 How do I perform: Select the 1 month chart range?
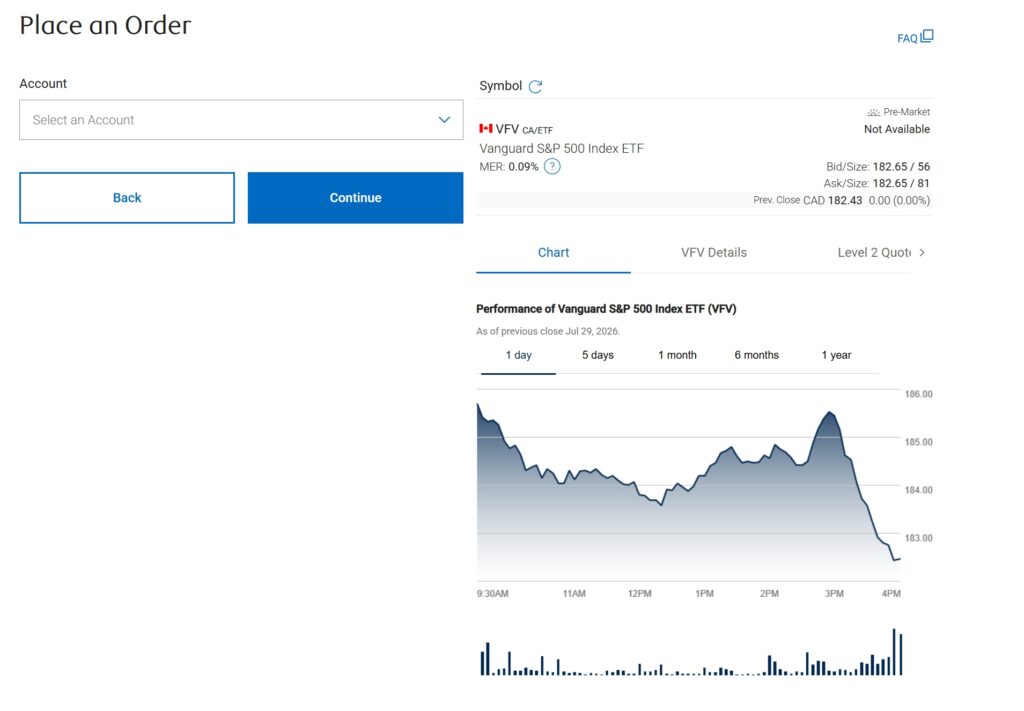point(677,355)
